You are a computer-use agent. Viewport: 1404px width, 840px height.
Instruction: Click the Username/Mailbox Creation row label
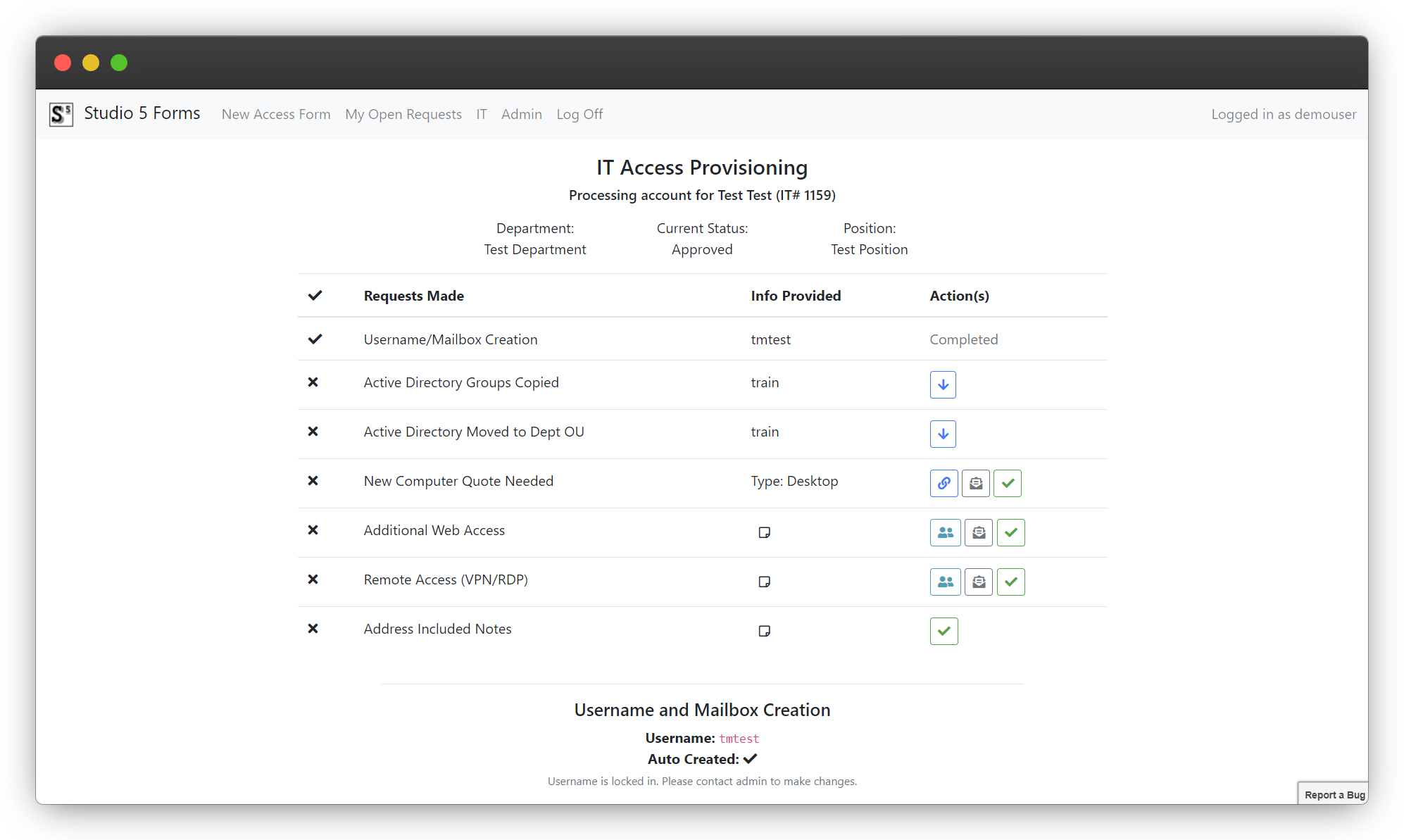[x=451, y=339]
